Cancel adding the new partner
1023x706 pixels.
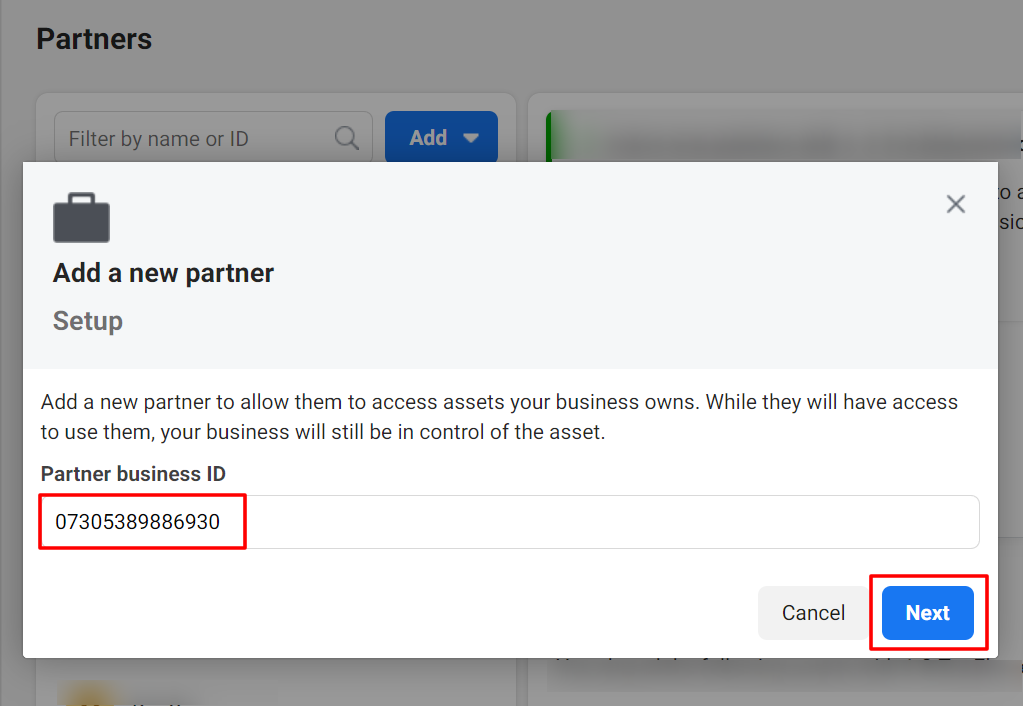click(x=814, y=613)
